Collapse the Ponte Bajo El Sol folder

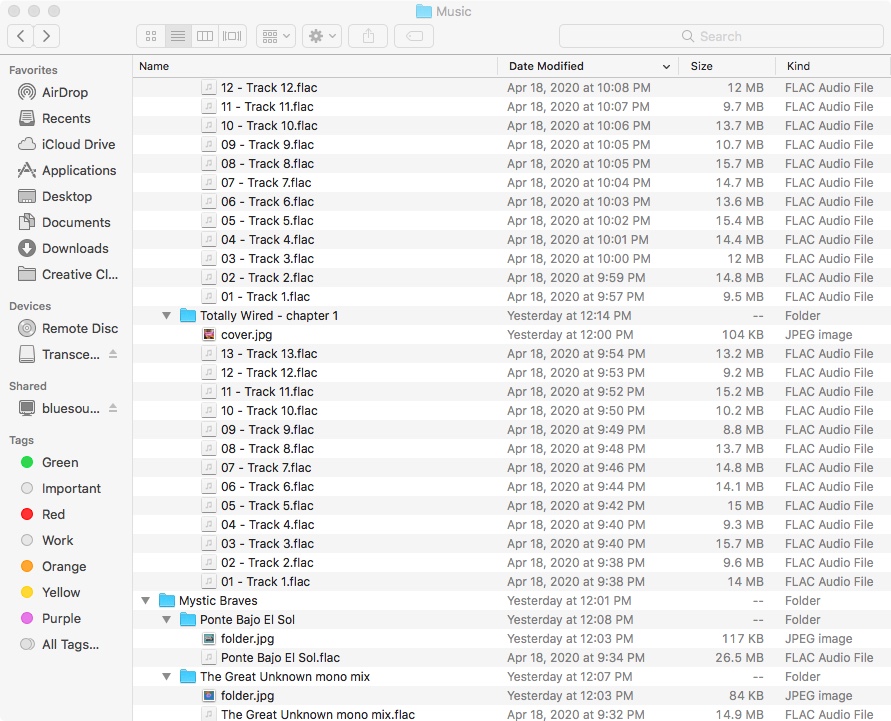166,620
